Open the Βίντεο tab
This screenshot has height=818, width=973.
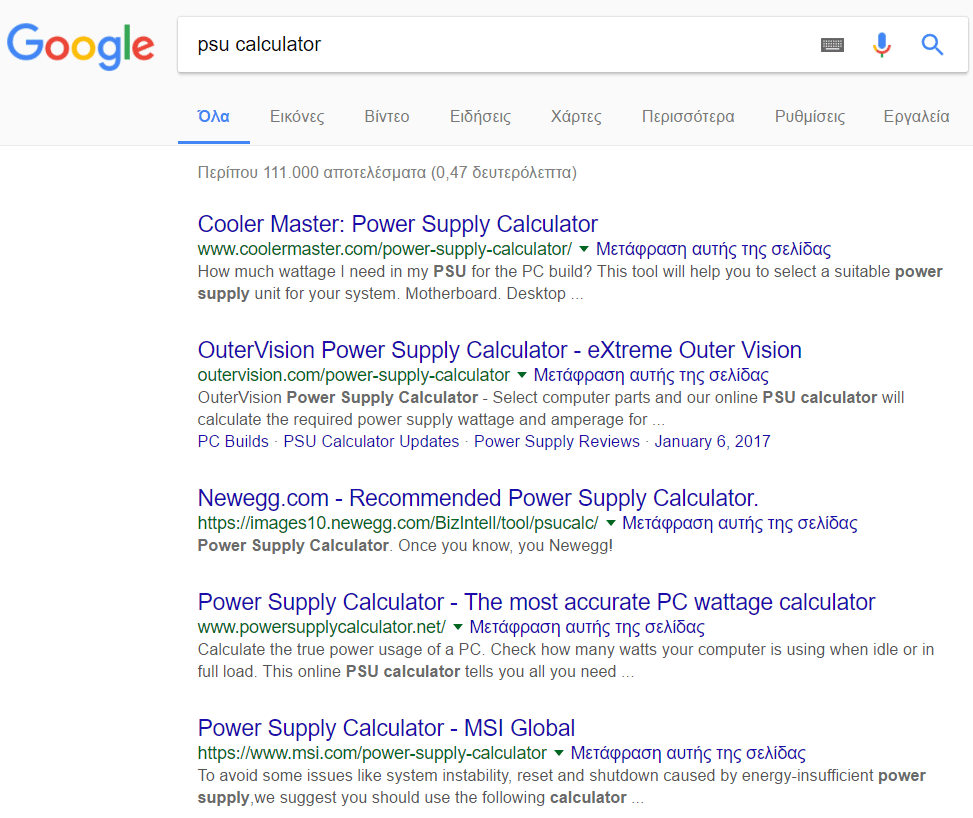[x=387, y=117]
